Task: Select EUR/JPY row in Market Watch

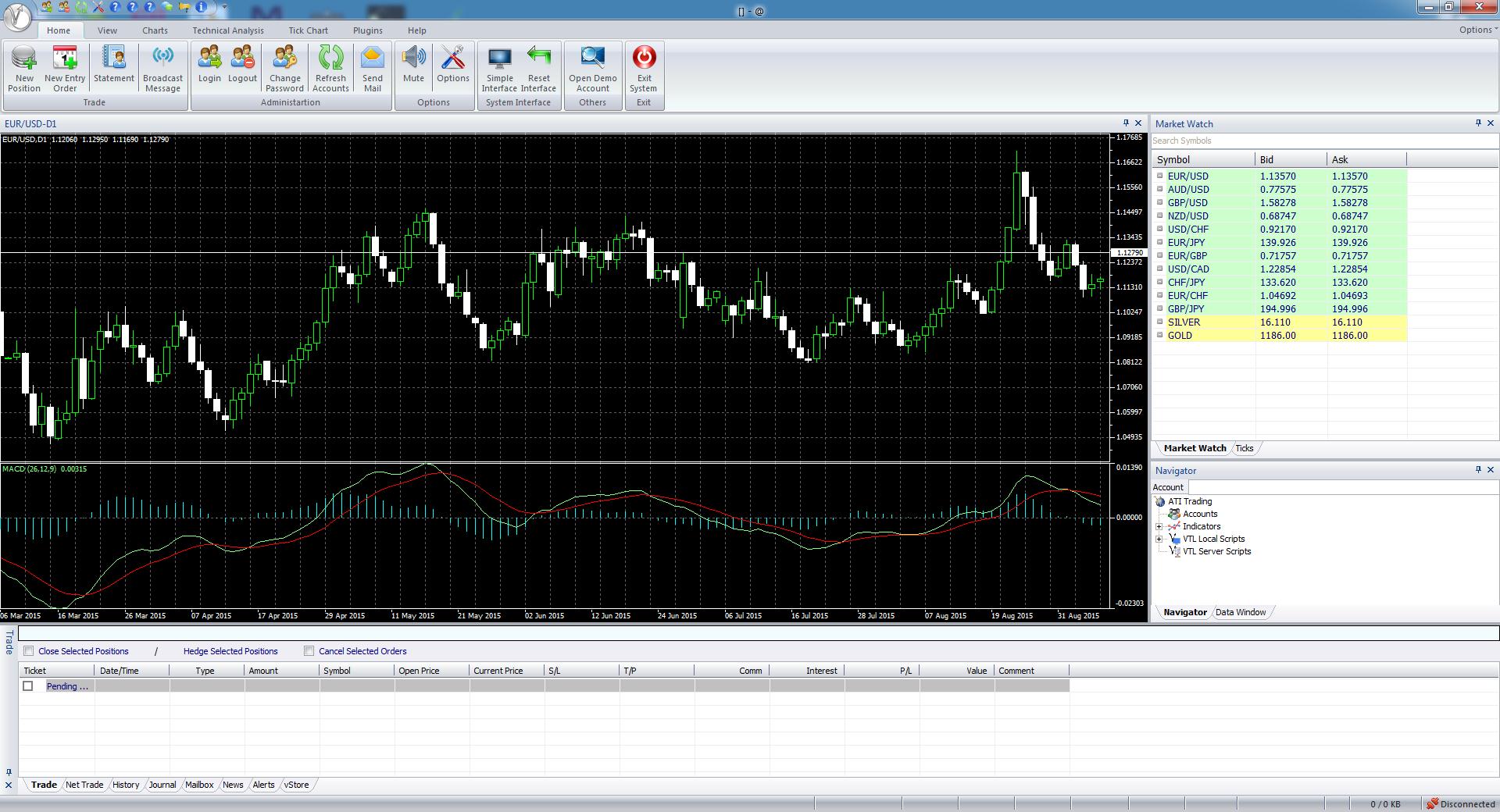Action: click(1280, 242)
